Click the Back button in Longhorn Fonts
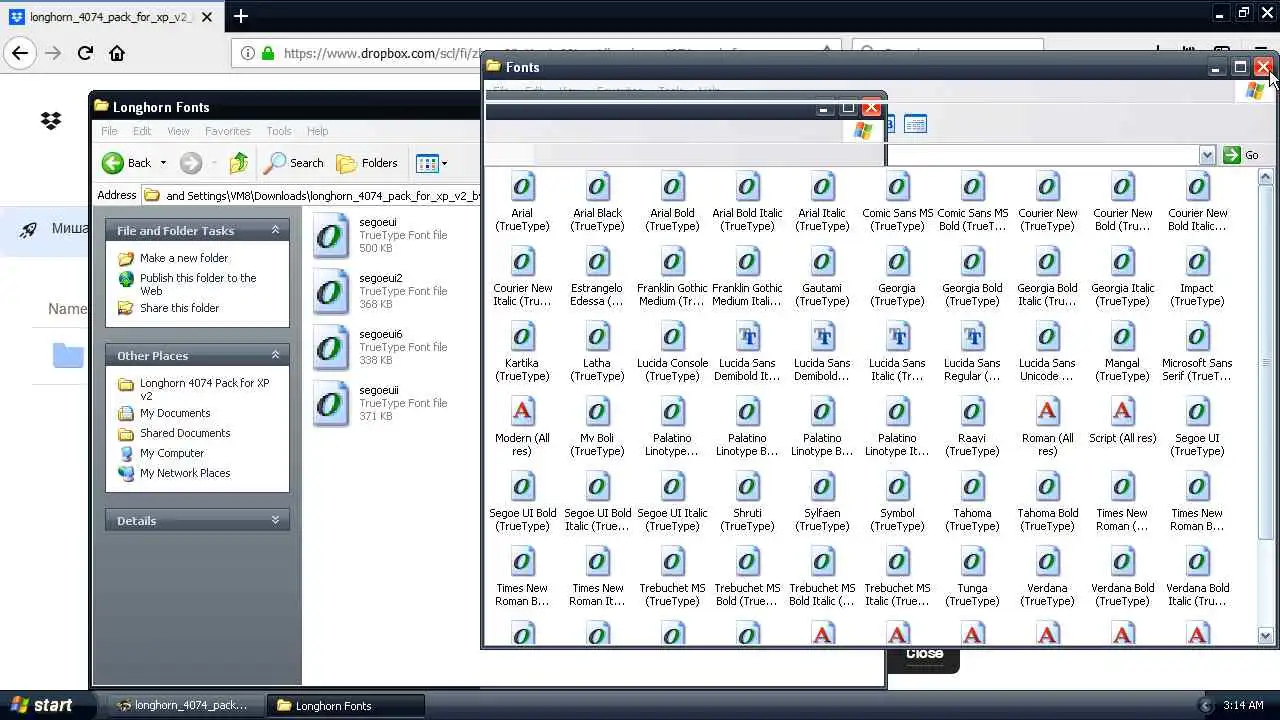This screenshot has width=1280, height=720. pos(127,163)
